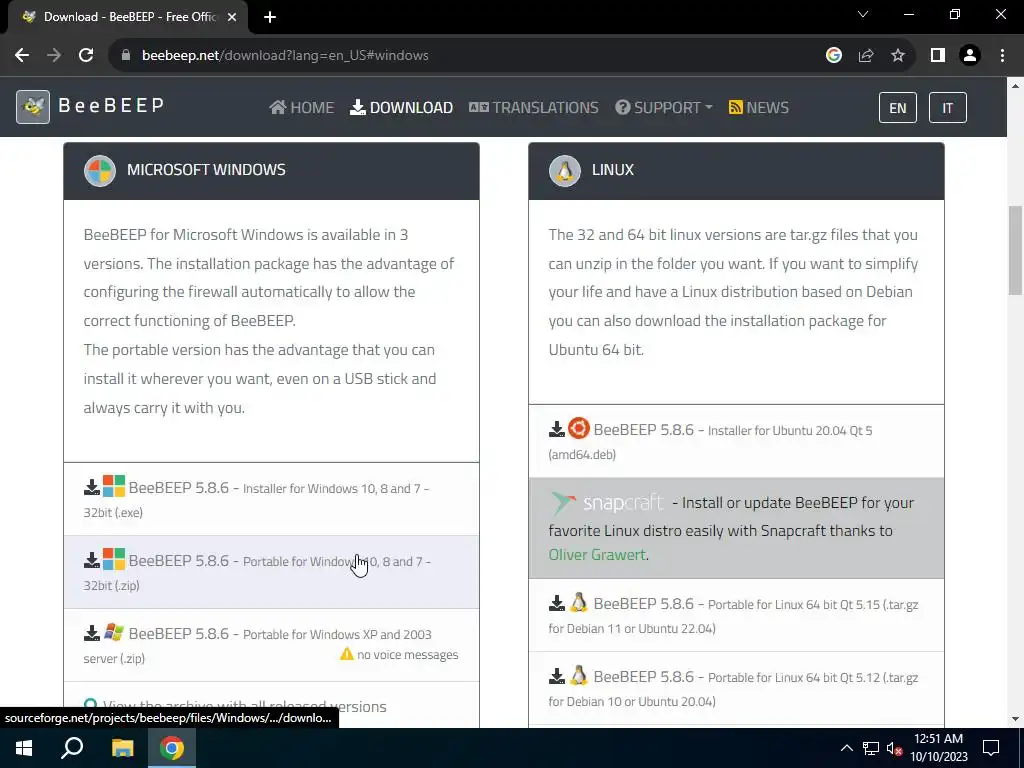Open the tab search chevron
The height and width of the screenshot is (768, 1024).
click(x=863, y=14)
